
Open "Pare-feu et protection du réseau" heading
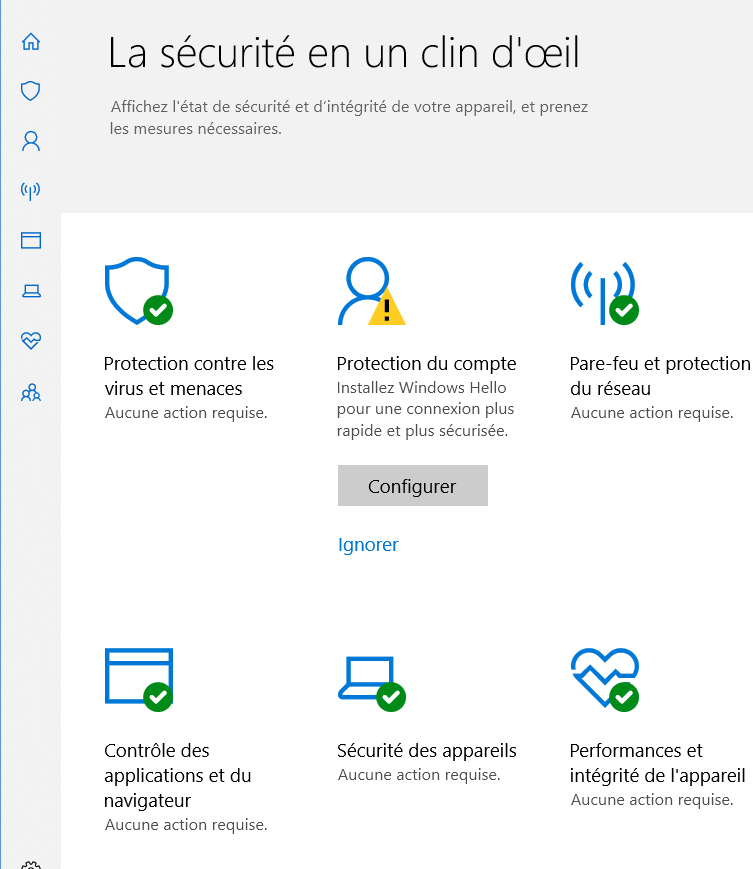tap(660, 376)
